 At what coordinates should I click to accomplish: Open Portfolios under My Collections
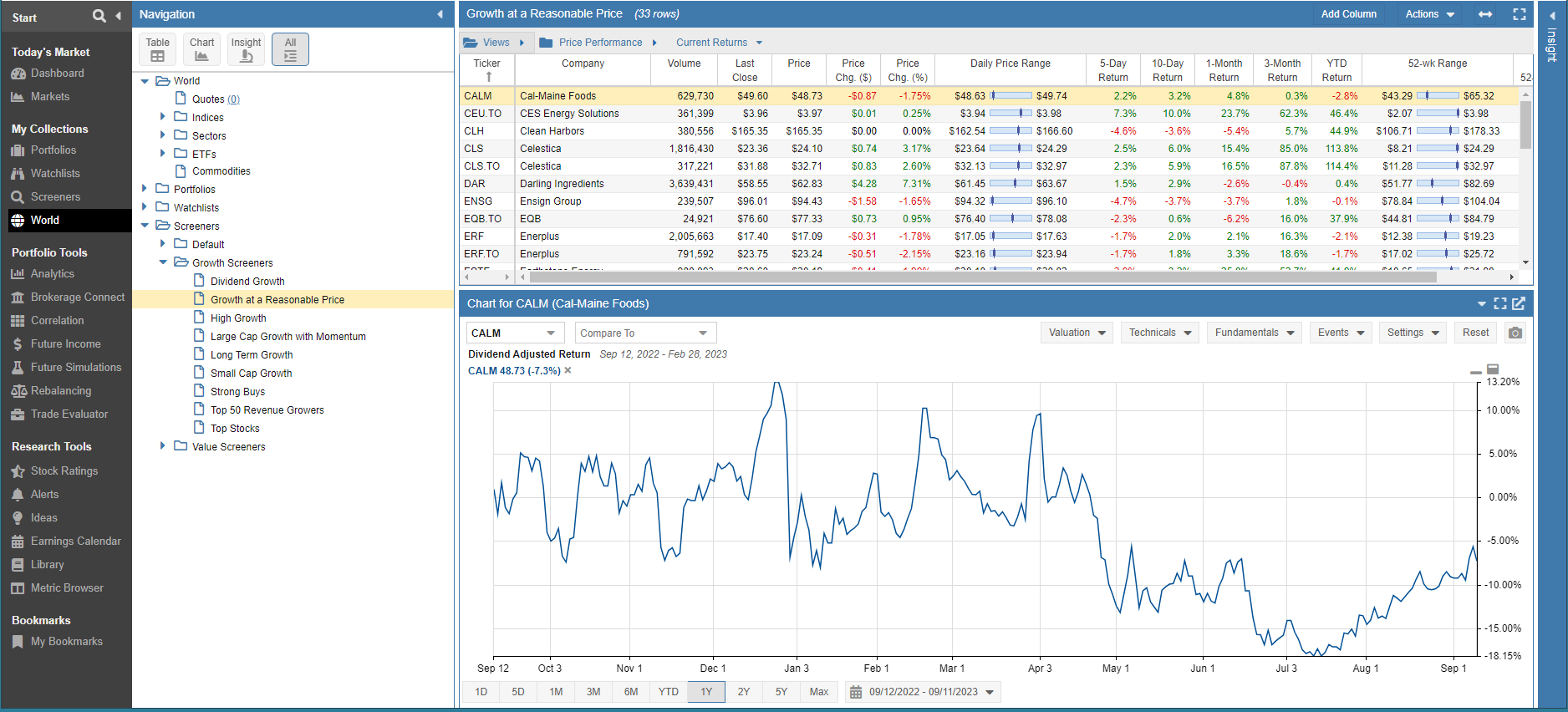(x=53, y=150)
